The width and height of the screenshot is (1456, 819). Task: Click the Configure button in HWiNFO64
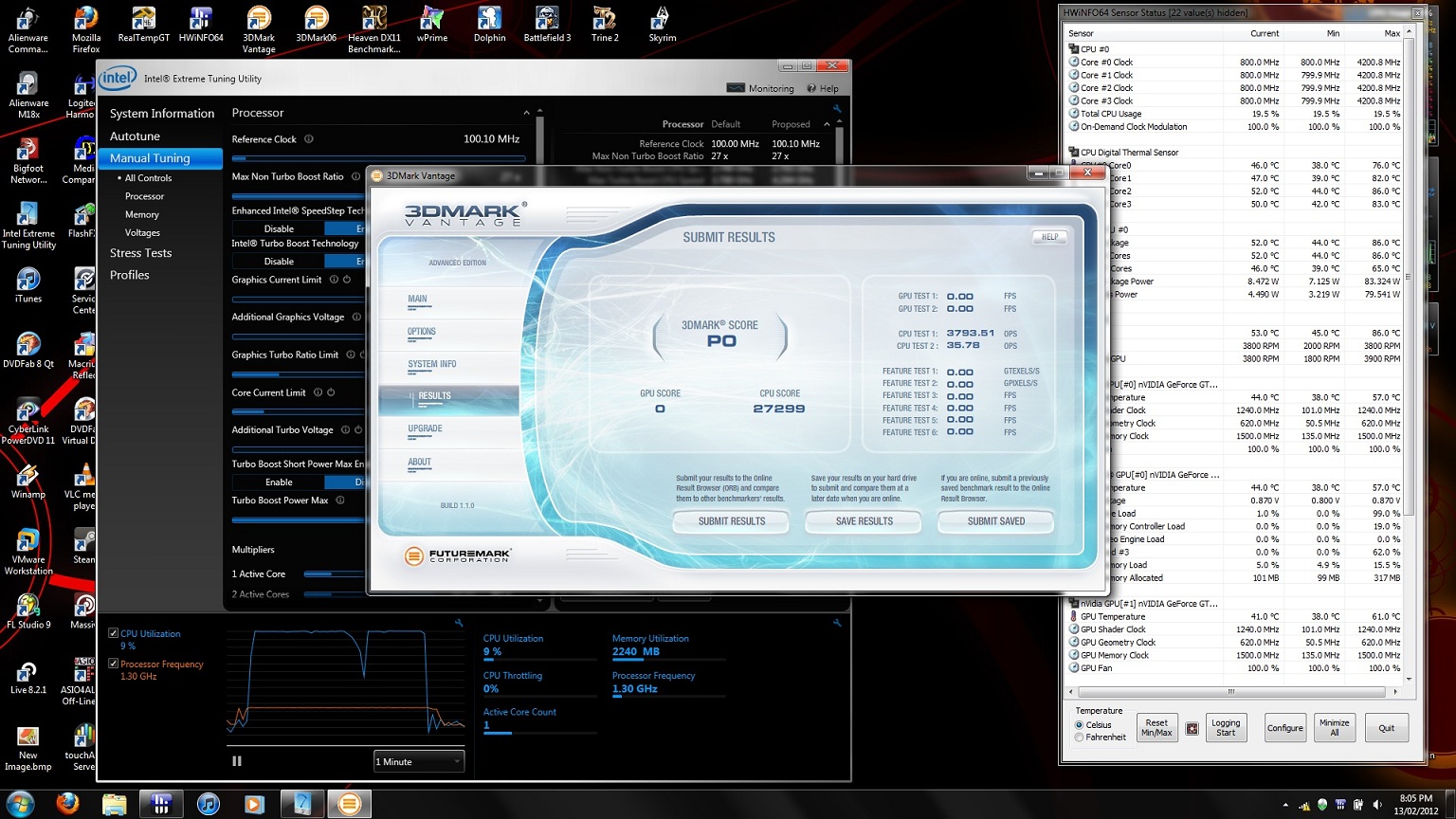coord(1285,728)
